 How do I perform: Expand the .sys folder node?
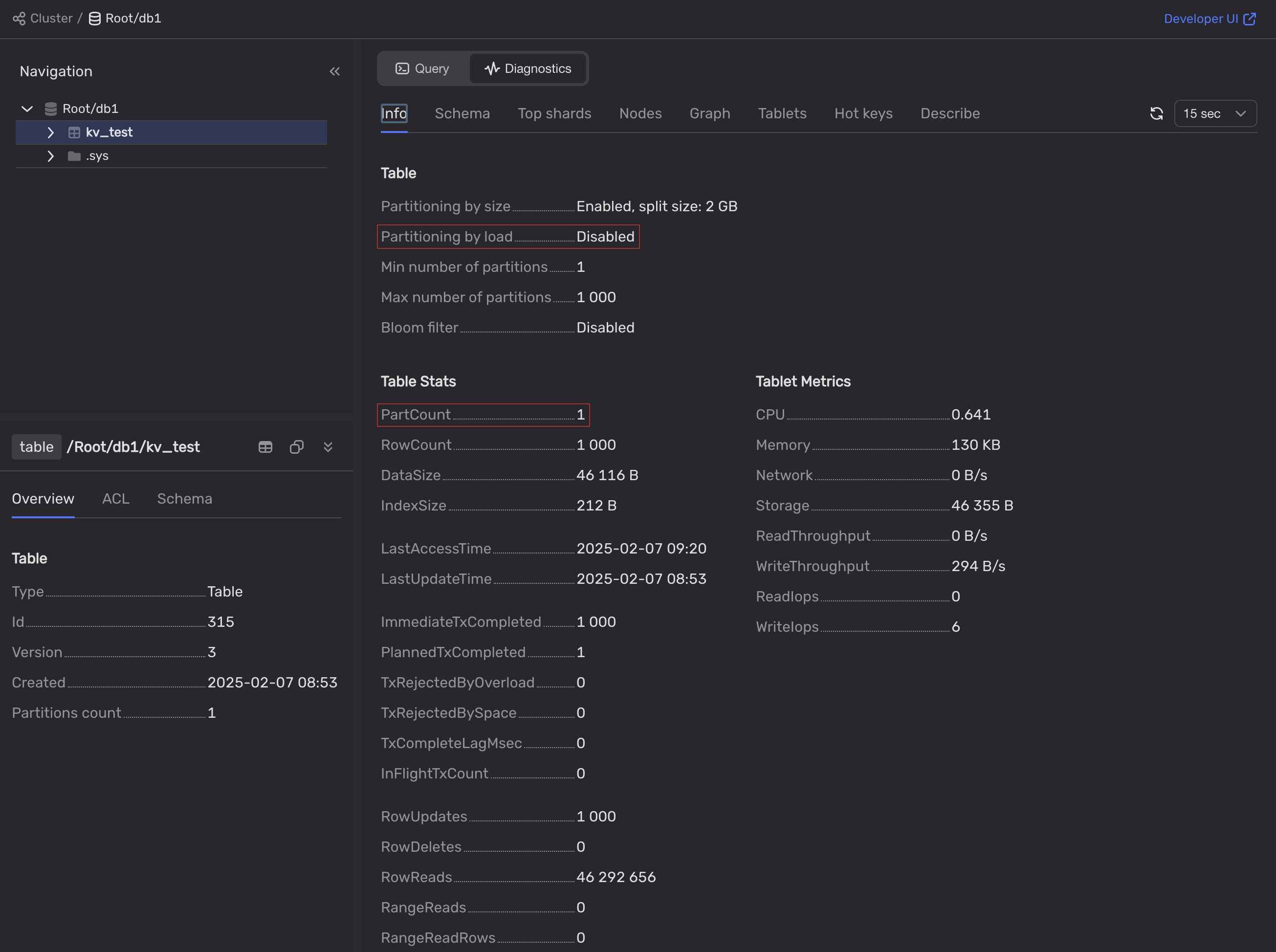[x=51, y=156]
